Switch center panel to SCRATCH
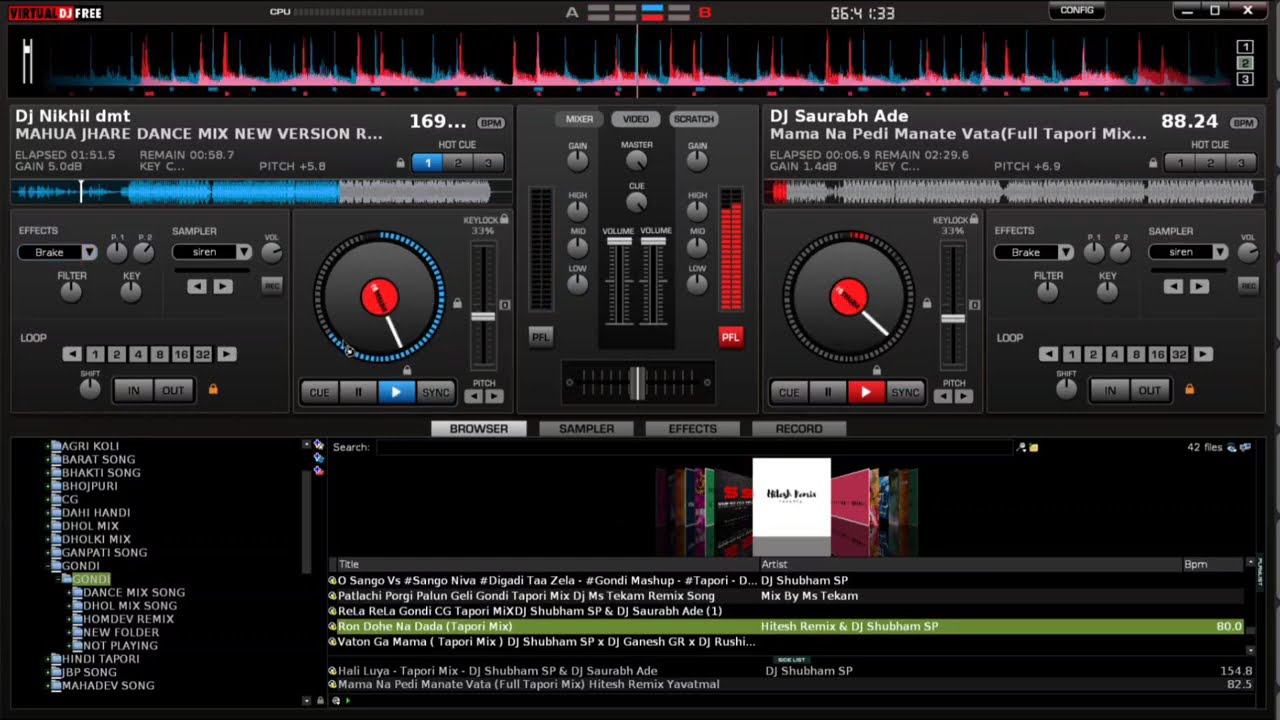1280x720 pixels. click(x=694, y=119)
